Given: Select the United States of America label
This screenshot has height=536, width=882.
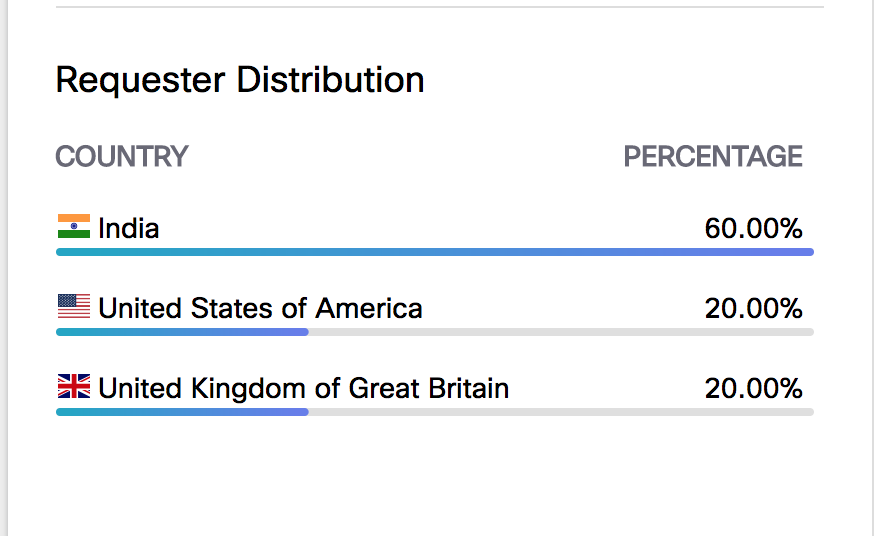Looking at the screenshot, I should [260, 308].
